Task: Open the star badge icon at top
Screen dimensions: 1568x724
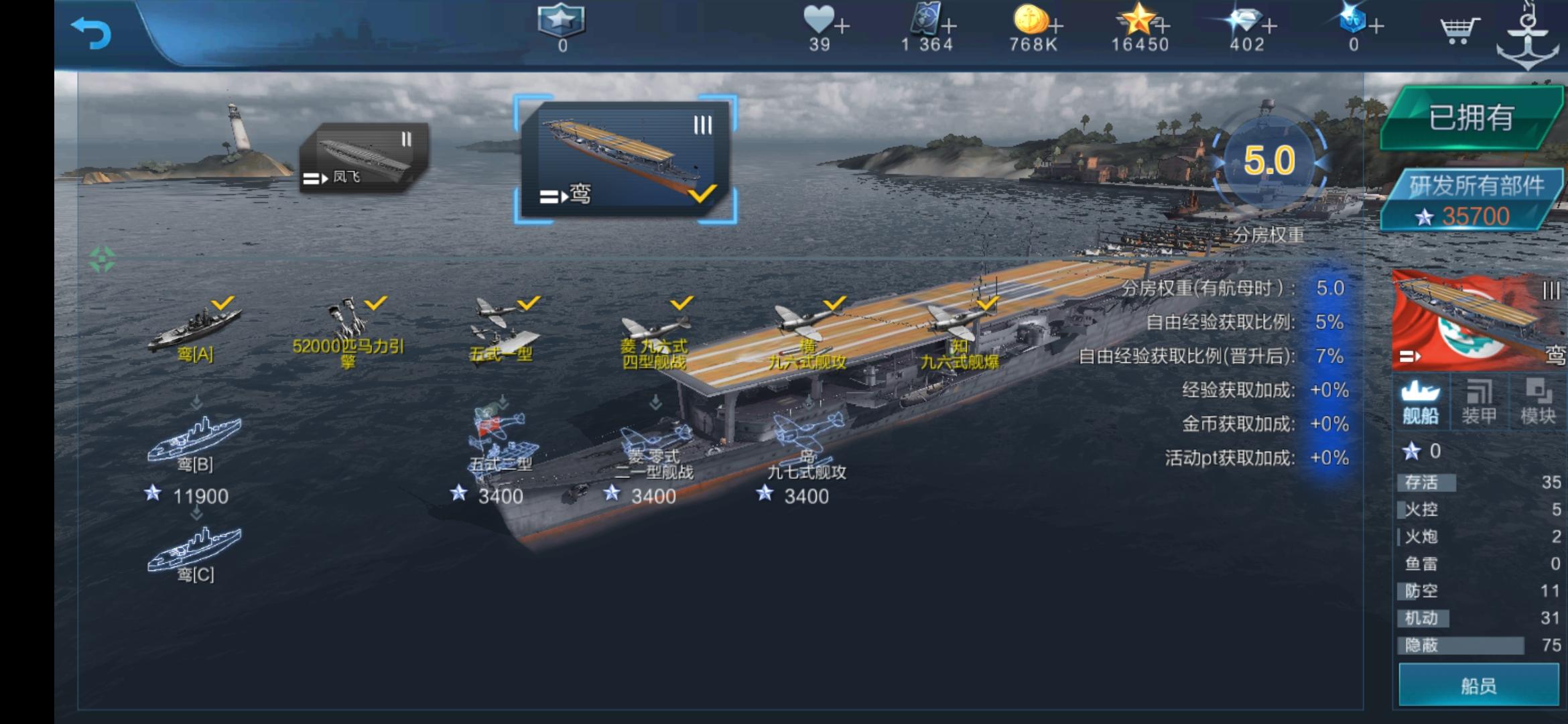Action: pos(562,21)
